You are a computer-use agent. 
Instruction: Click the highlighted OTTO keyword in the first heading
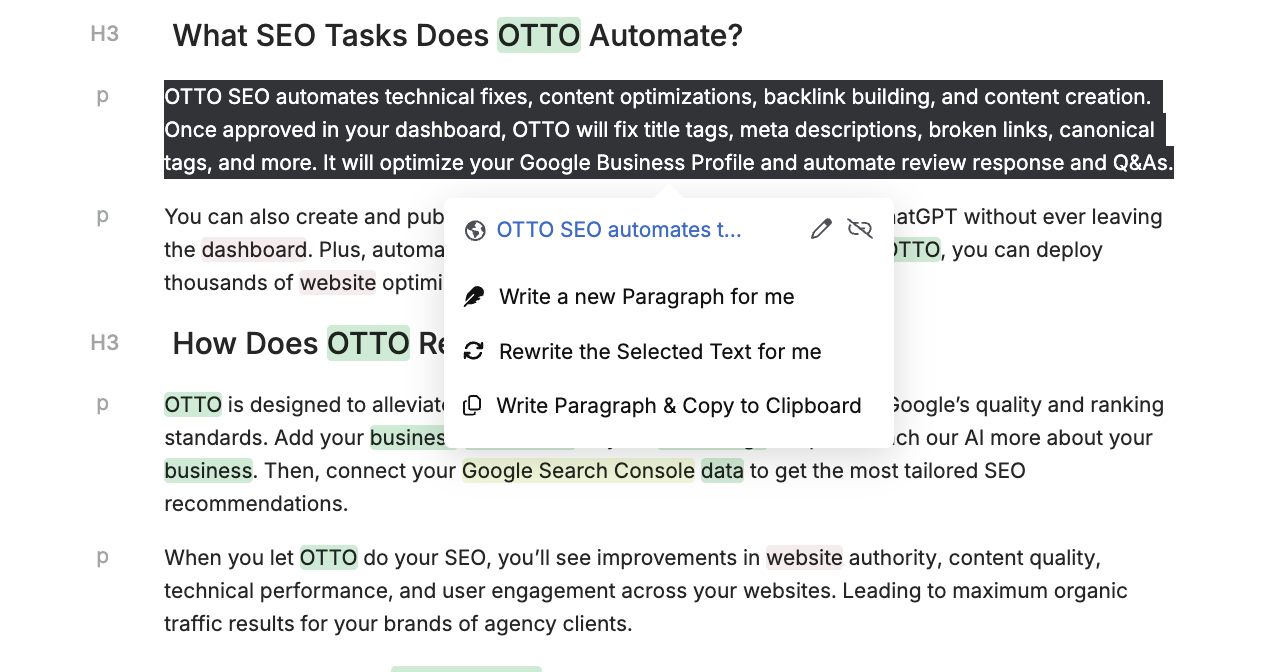538,35
